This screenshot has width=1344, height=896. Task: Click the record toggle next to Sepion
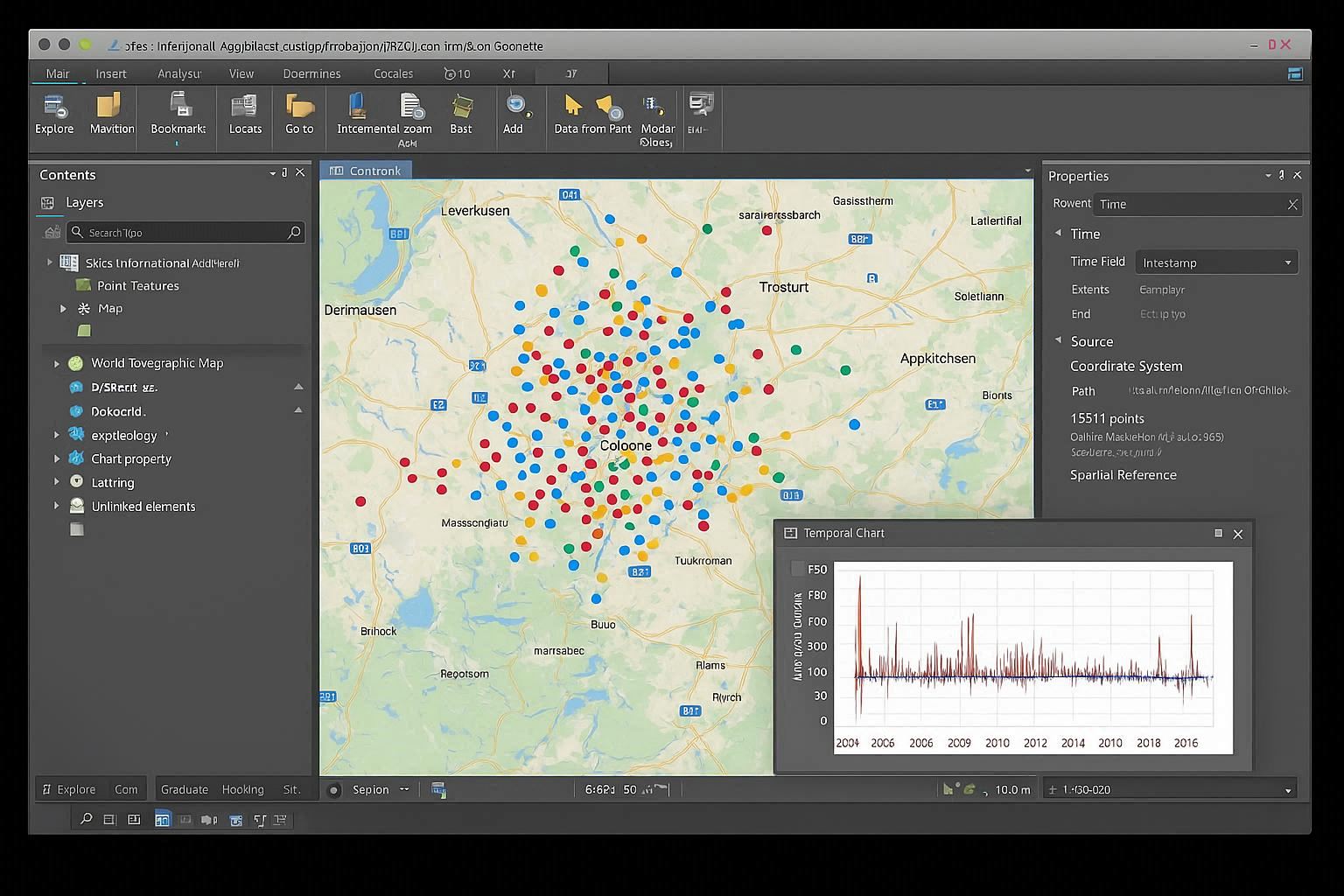333,788
